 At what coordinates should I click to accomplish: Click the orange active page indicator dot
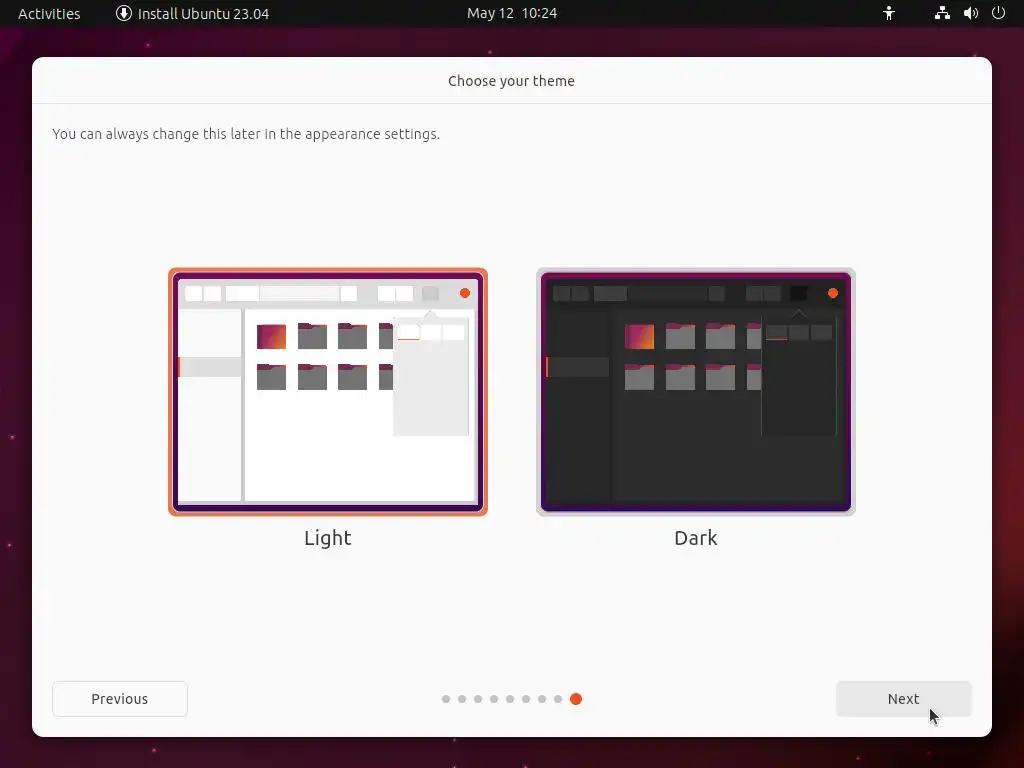(x=575, y=699)
